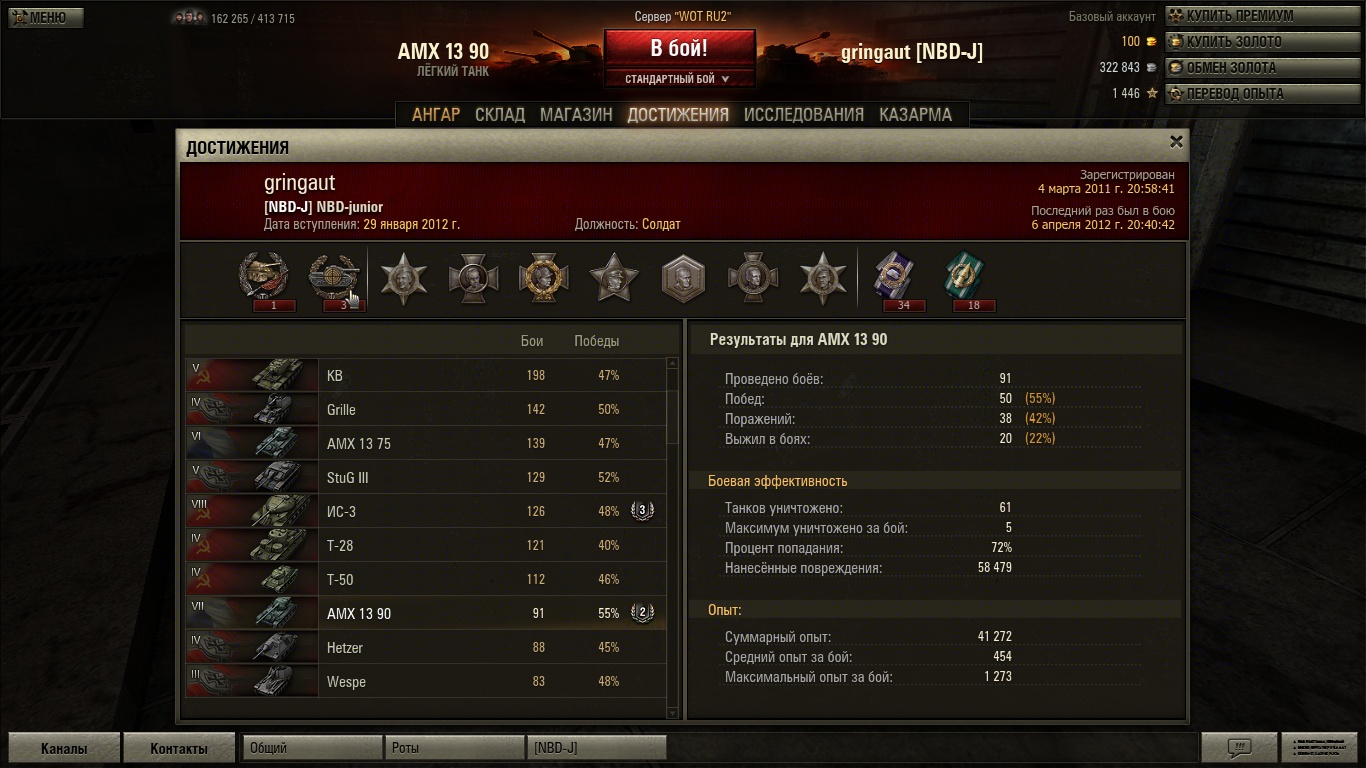1366x768 pixels.
Task: Open the МЕНЮ main menu
Action: click(x=46, y=17)
